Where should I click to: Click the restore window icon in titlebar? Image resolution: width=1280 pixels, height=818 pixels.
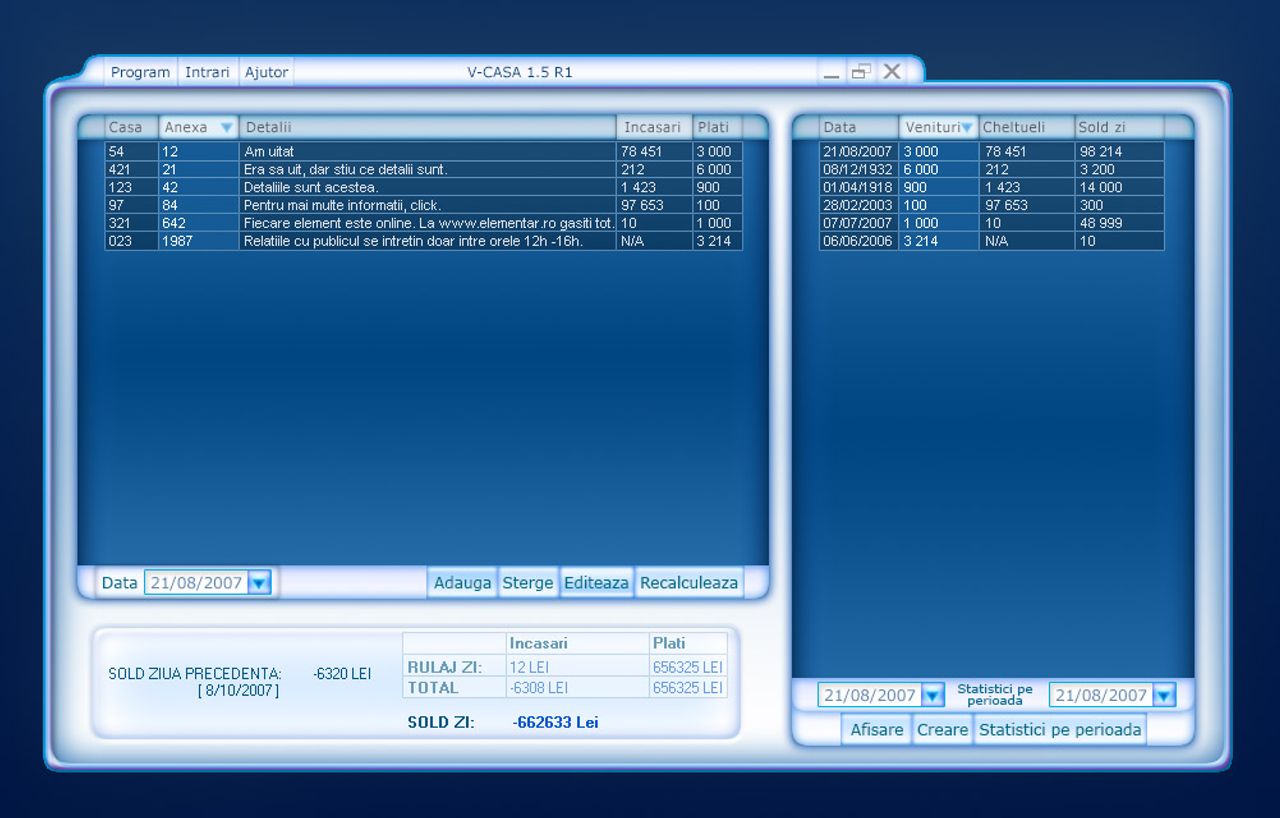click(x=861, y=71)
